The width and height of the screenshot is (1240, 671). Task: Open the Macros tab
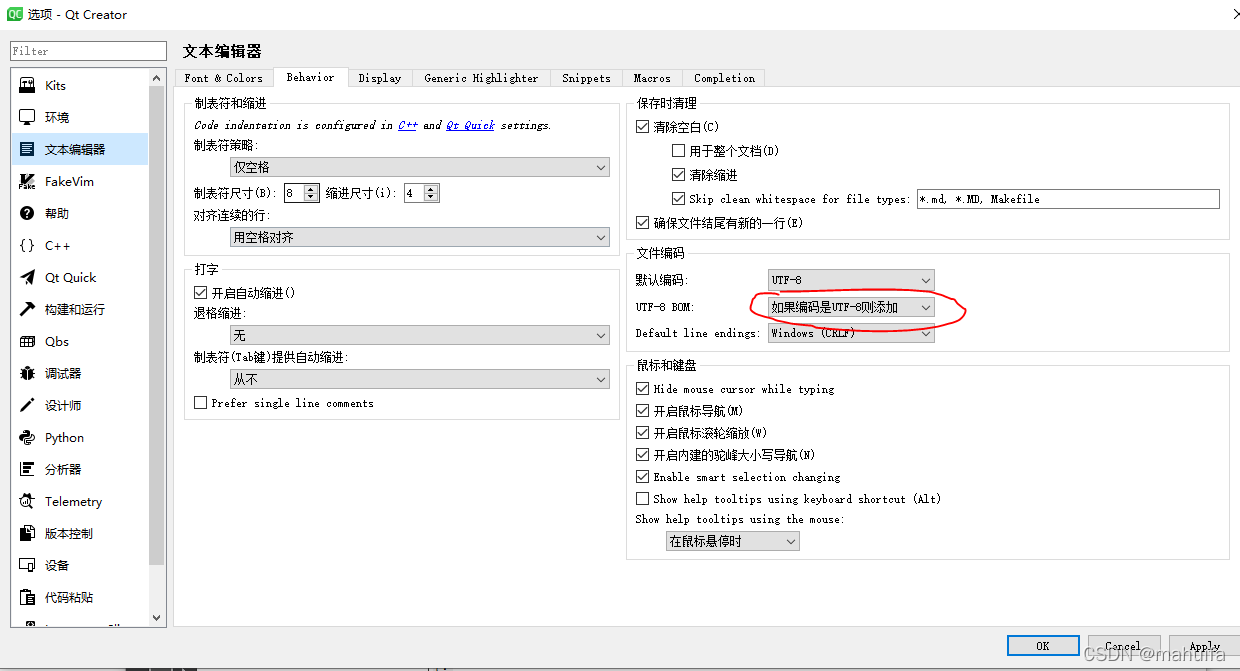pyautogui.click(x=652, y=78)
